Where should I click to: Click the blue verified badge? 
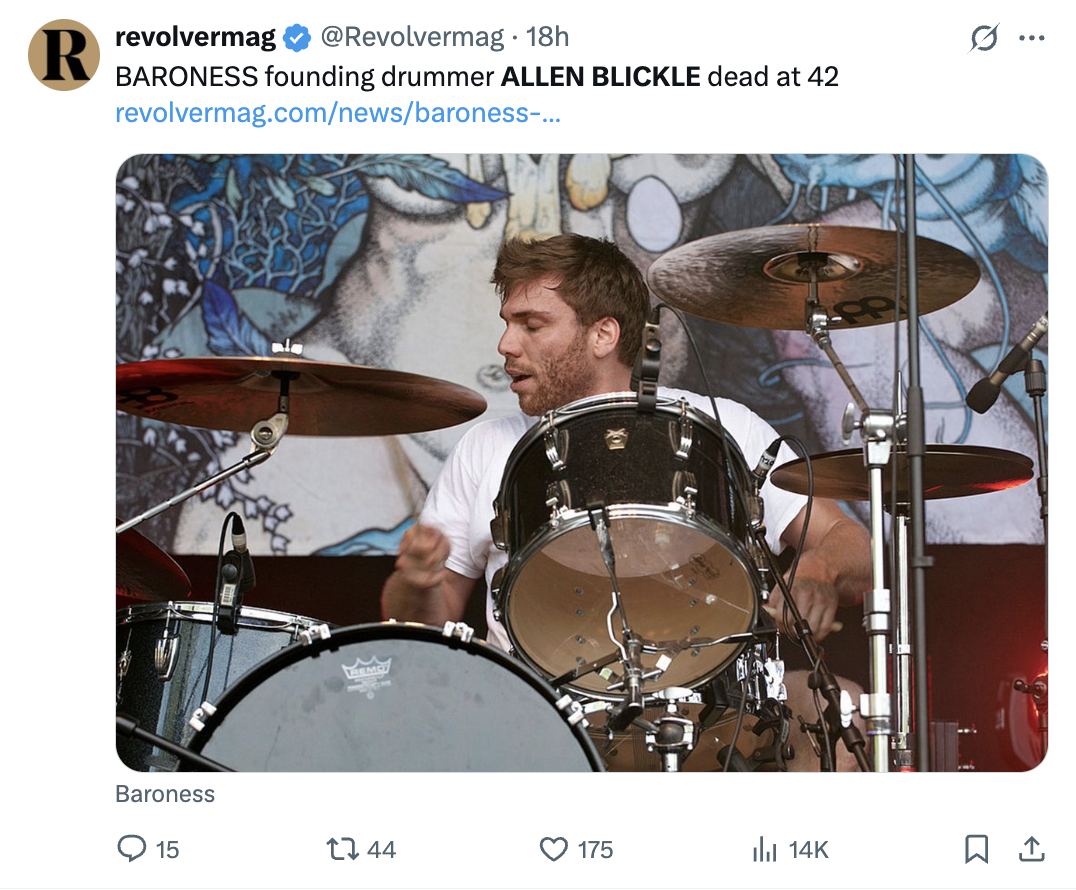(x=297, y=38)
